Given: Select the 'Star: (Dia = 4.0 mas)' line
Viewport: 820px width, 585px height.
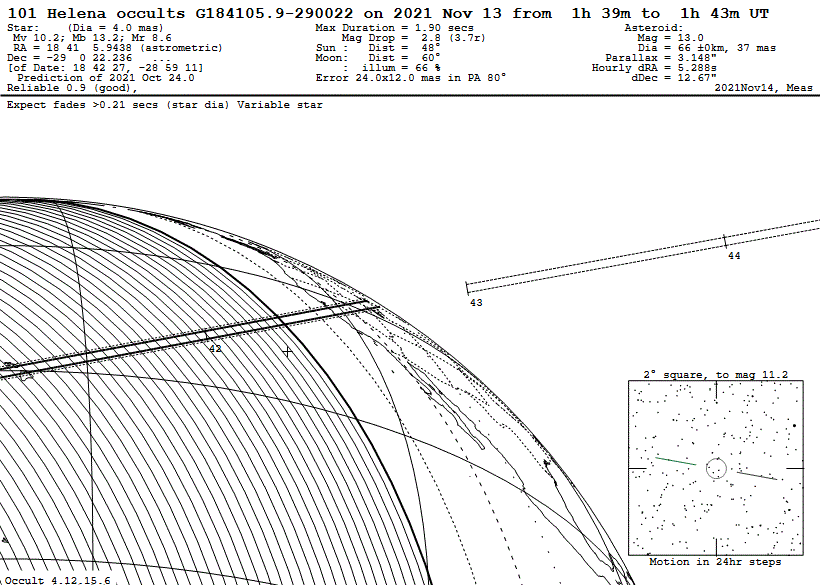Looking at the screenshot, I should pyautogui.click(x=85, y=28).
